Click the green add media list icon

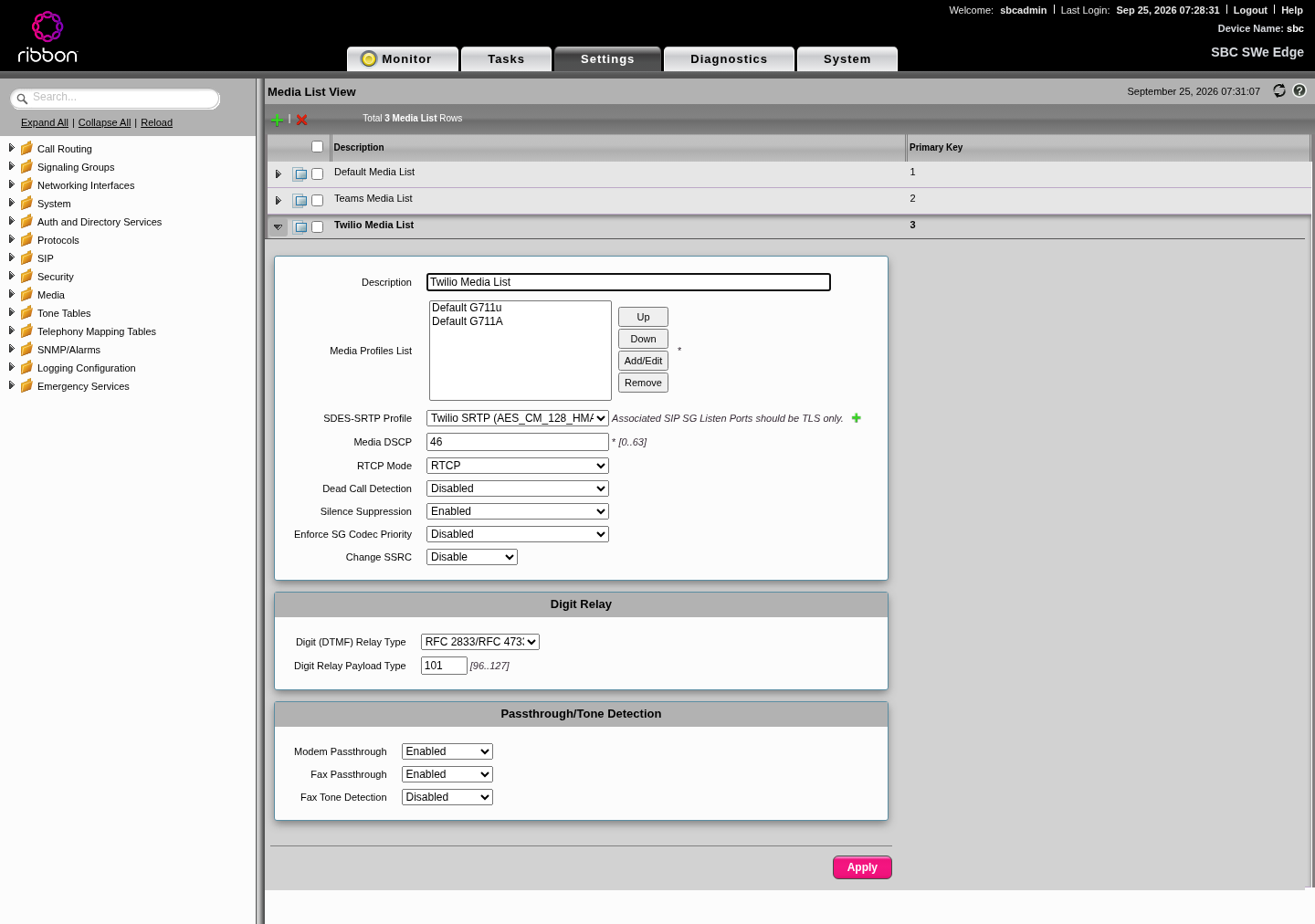click(x=277, y=120)
